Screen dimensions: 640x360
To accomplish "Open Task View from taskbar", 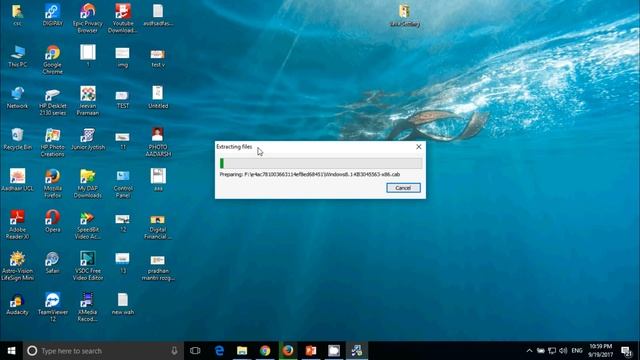I will (x=195, y=351).
